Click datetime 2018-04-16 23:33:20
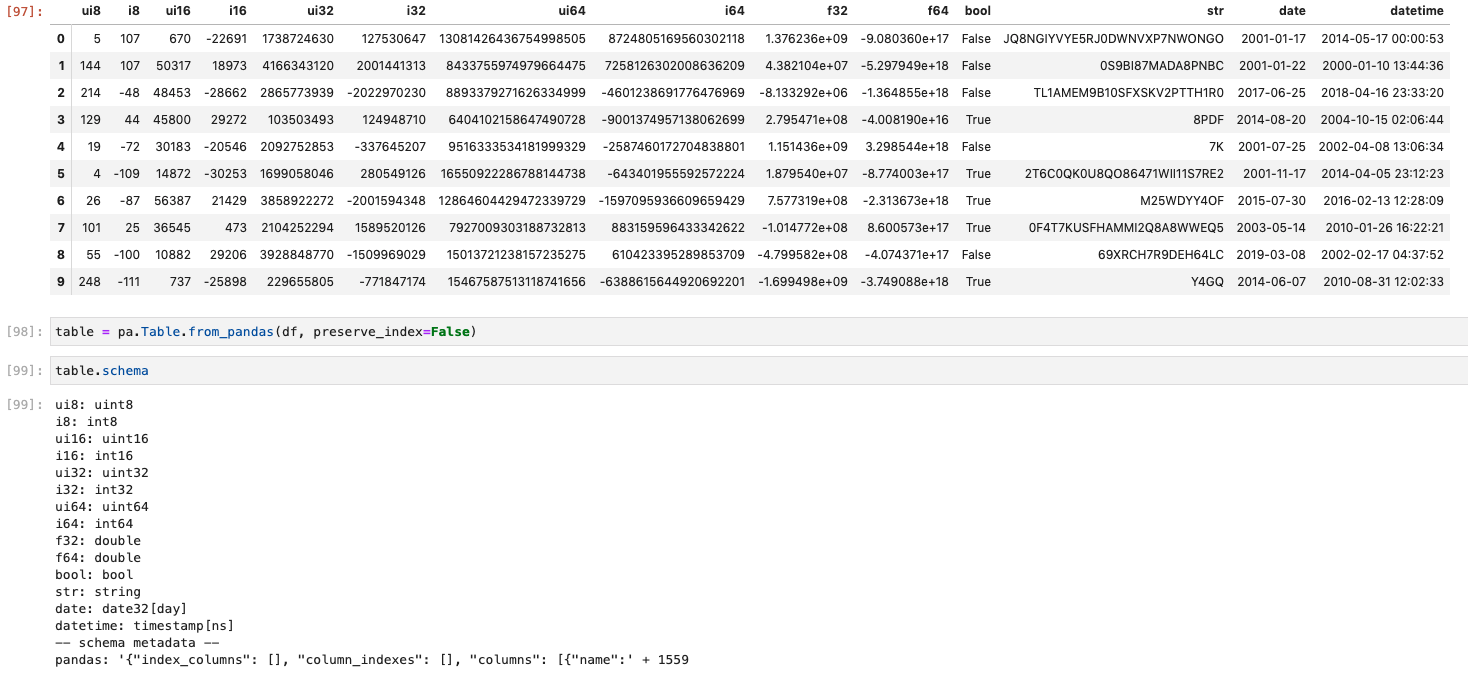1468x674 pixels. (x=1382, y=92)
